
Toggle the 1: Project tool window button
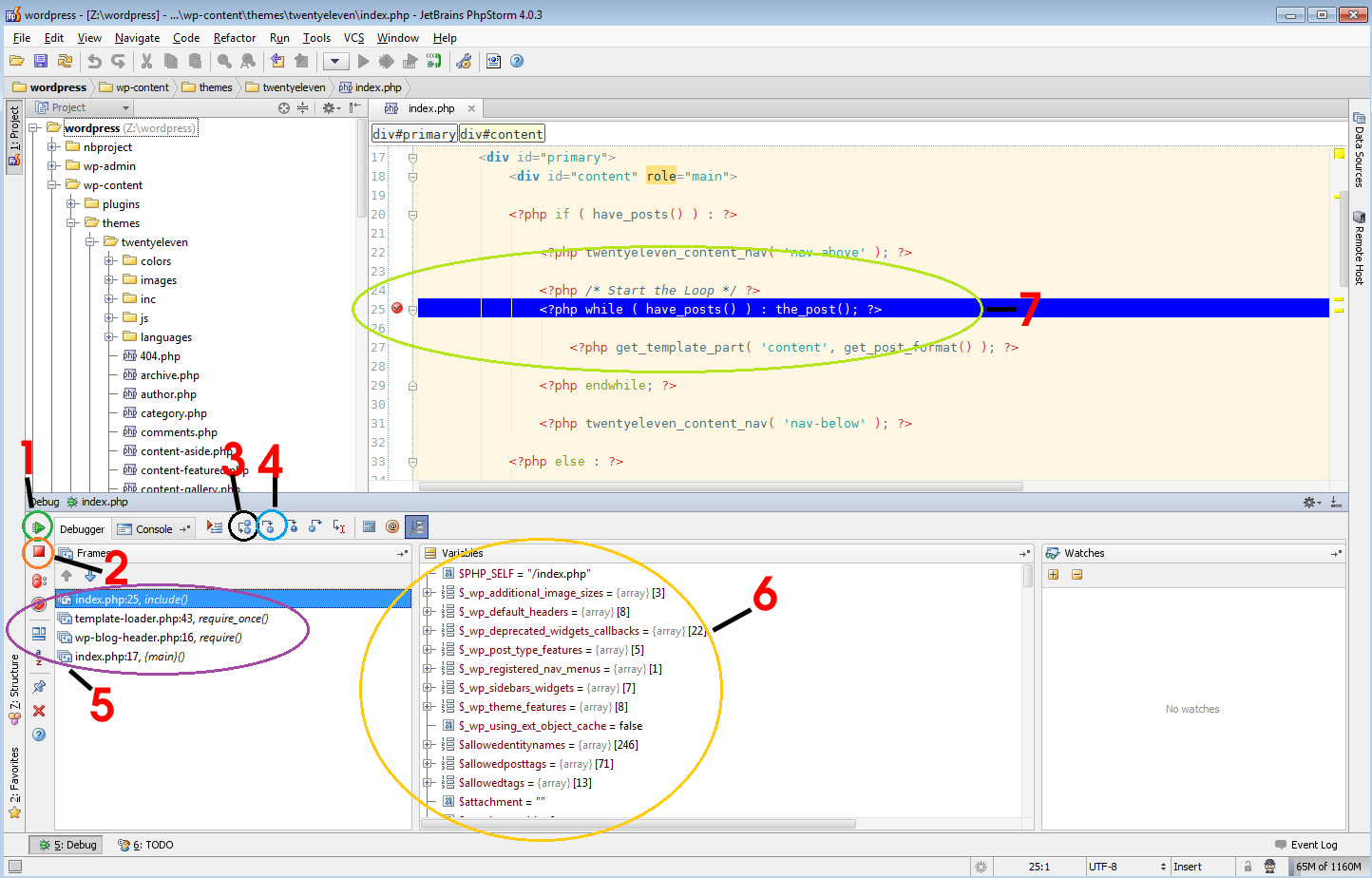pyautogui.click(x=14, y=136)
